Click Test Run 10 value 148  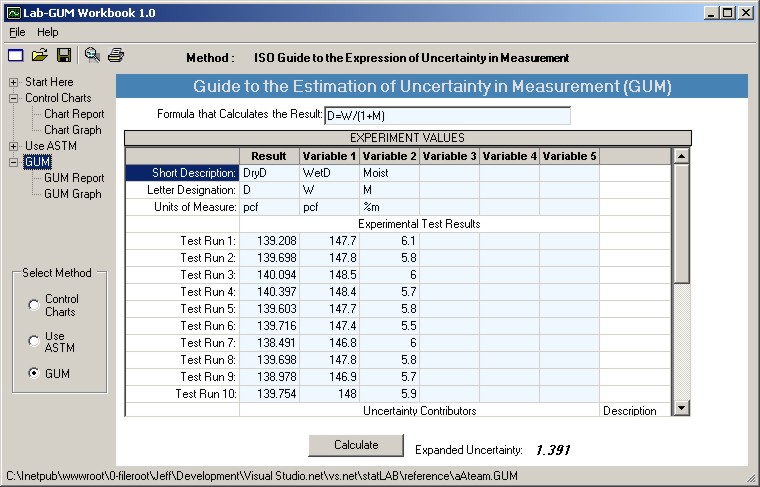point(330,393)
